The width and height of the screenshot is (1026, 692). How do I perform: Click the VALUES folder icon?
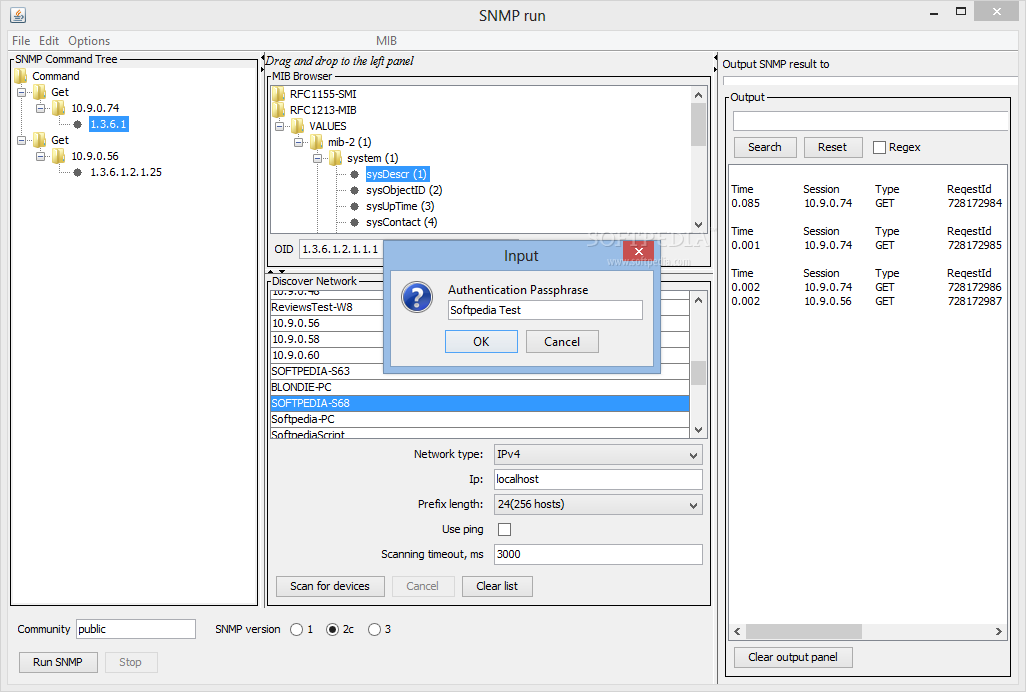298,126
